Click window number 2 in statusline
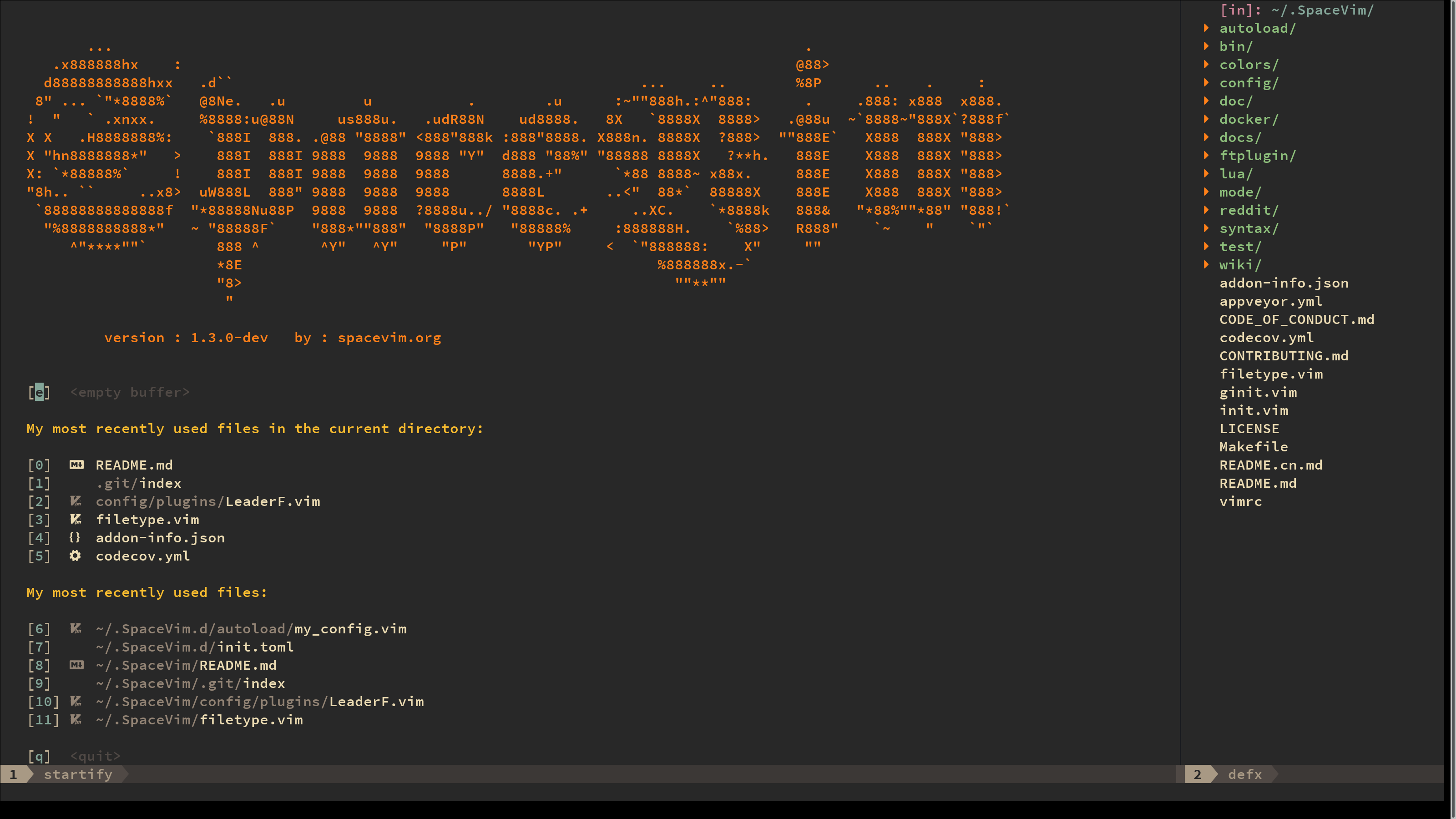 pyautogui.click(x=1197, y=774)
